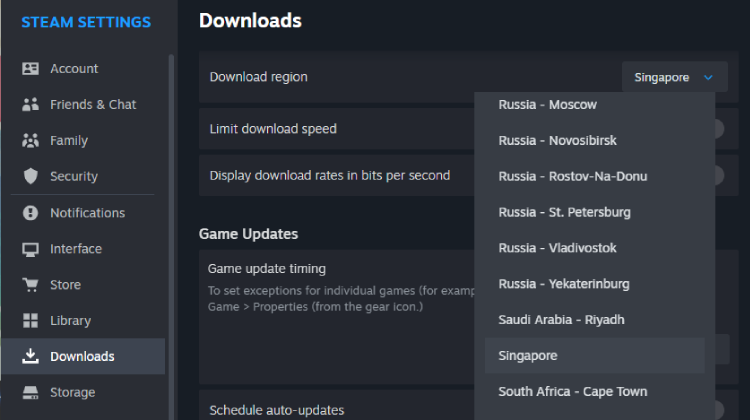Click the STEAM SETTINGS title
This screenshot has width=750, height=420.
[x=86, y=22]
